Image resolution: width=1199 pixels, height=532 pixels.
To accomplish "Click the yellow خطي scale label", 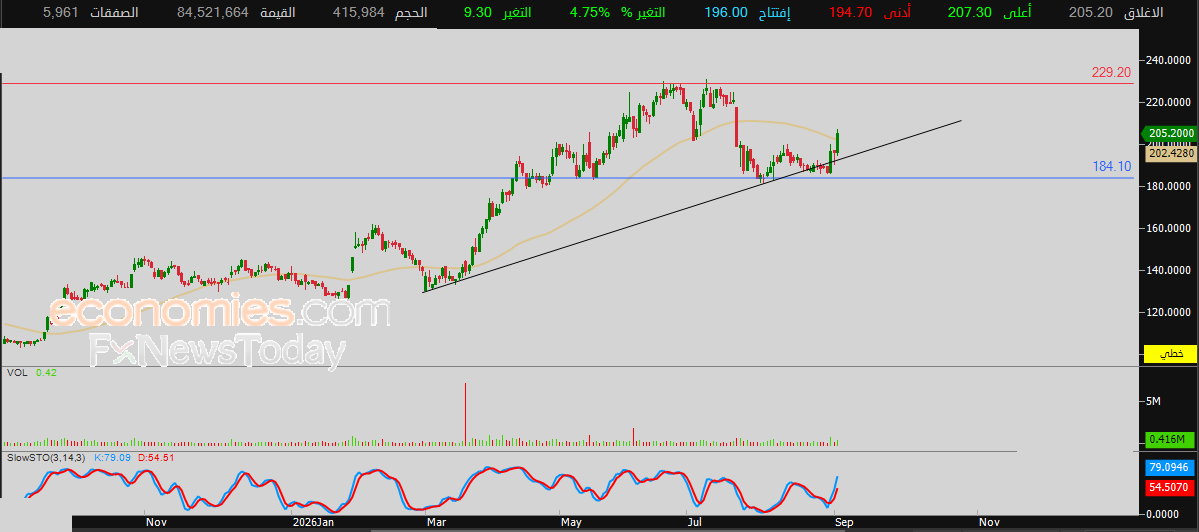I will coord(1169,353).
